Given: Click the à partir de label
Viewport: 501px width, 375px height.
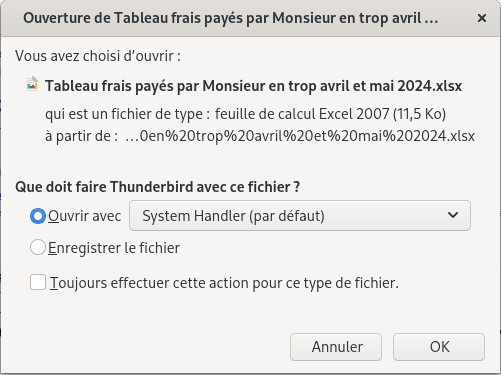Looking at the screenshot, I should (82, 136).
